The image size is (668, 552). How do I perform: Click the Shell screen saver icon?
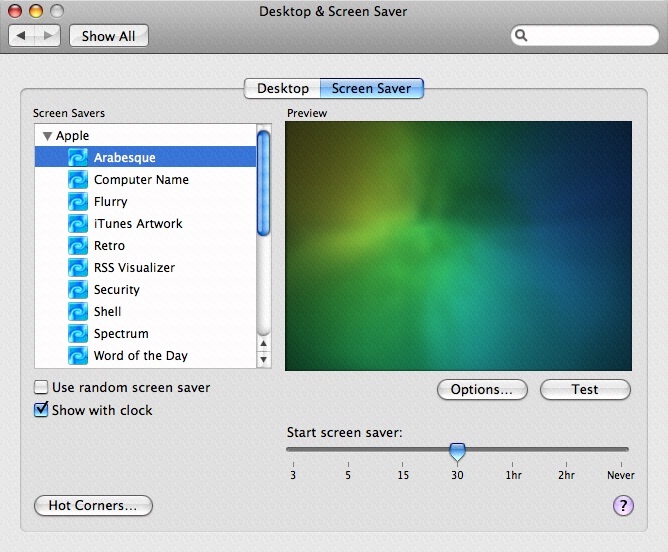pos(78,311)
